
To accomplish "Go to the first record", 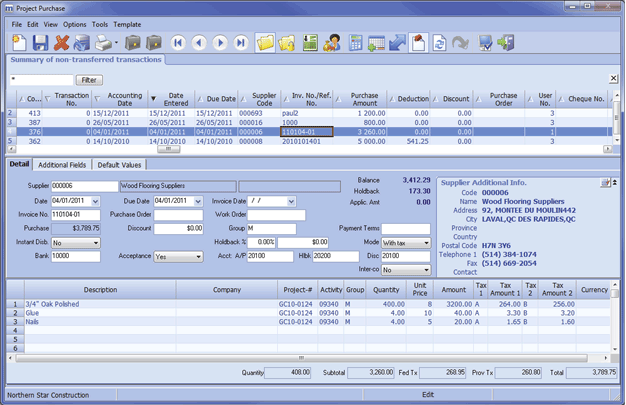I will click(178, 42).
